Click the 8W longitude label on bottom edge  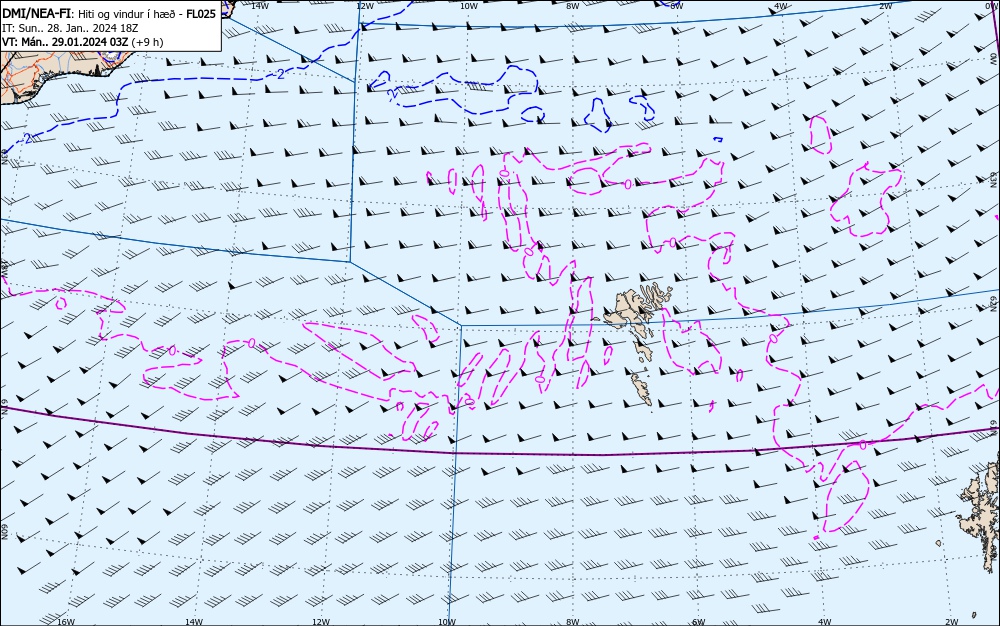[573, 622]
